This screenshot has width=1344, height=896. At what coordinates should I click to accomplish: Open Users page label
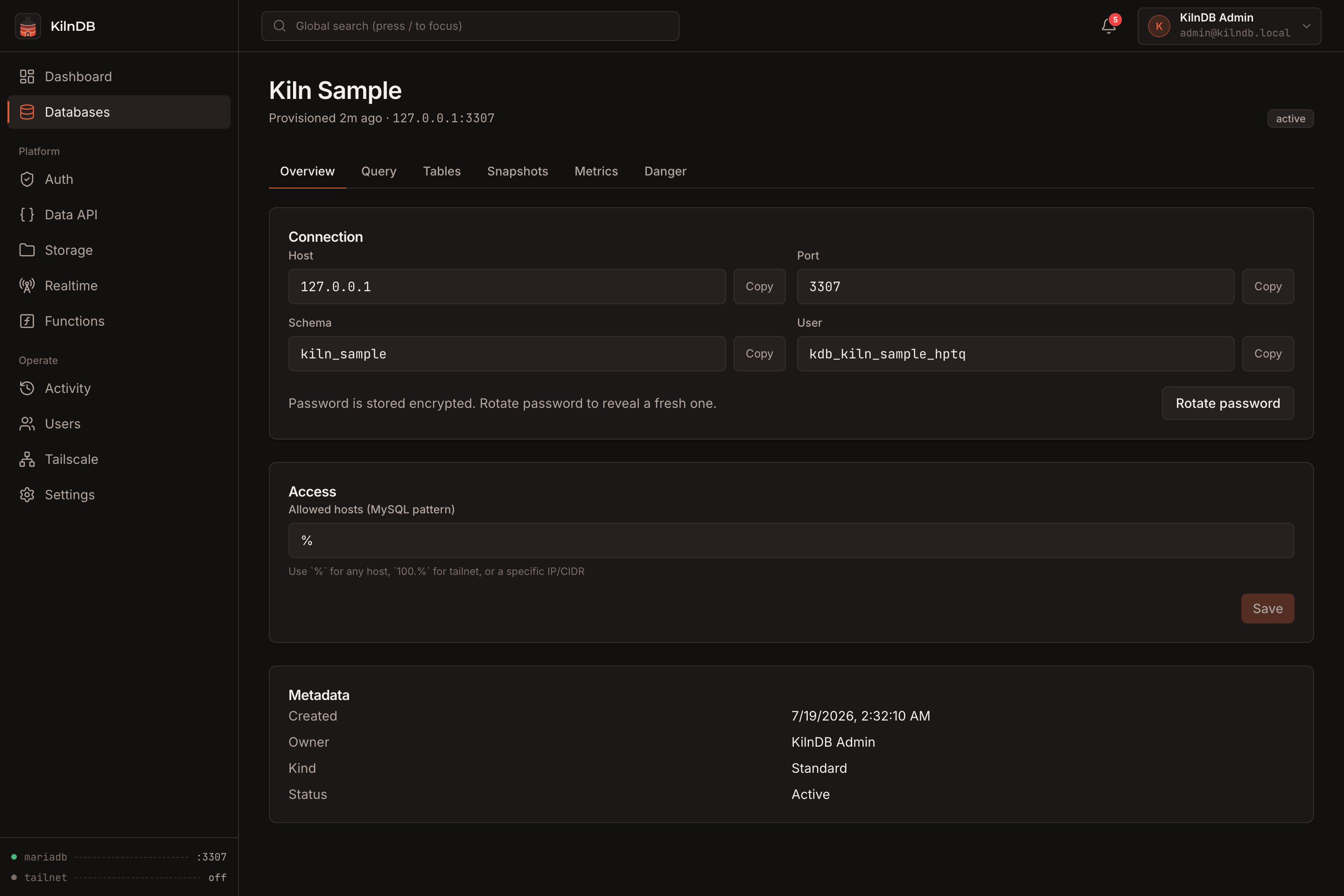click(x=62, y=424)
